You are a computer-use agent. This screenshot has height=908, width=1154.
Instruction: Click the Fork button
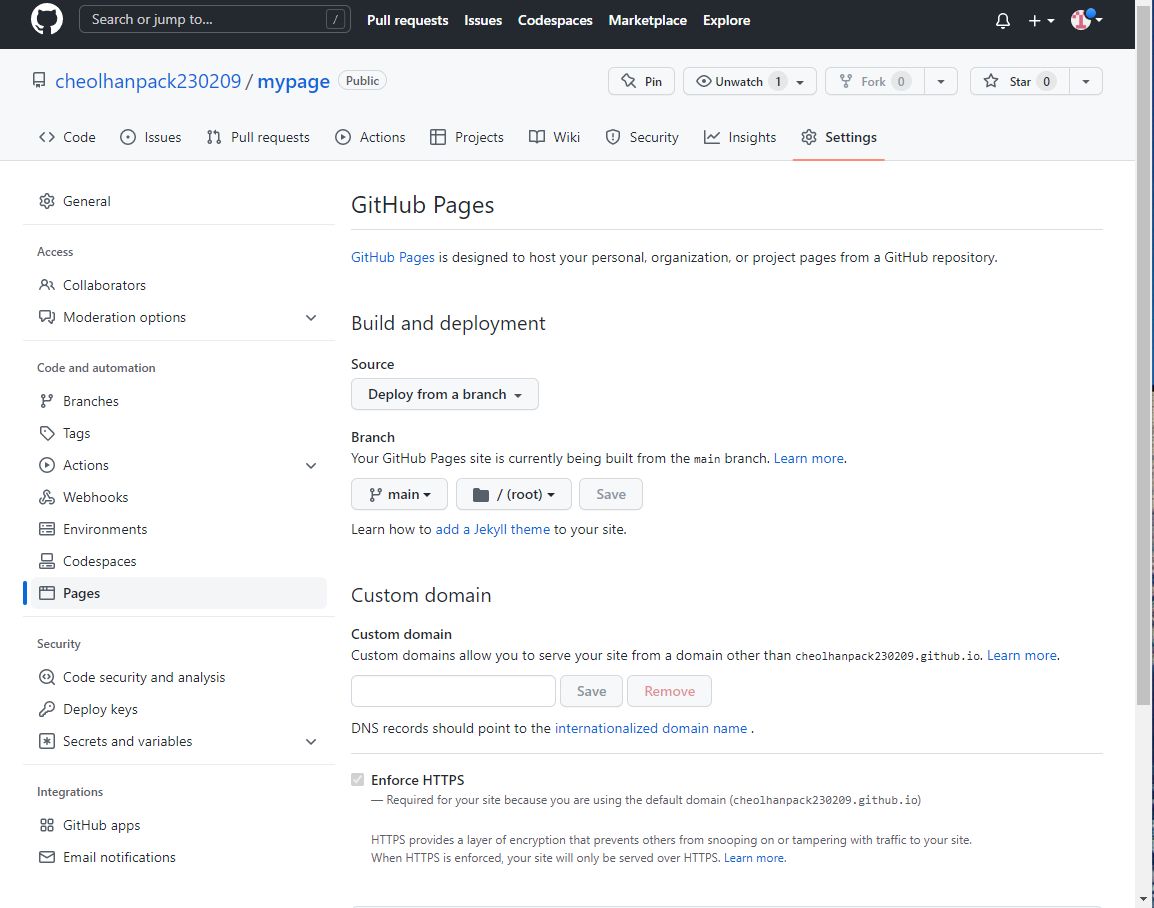click(874, 81)
